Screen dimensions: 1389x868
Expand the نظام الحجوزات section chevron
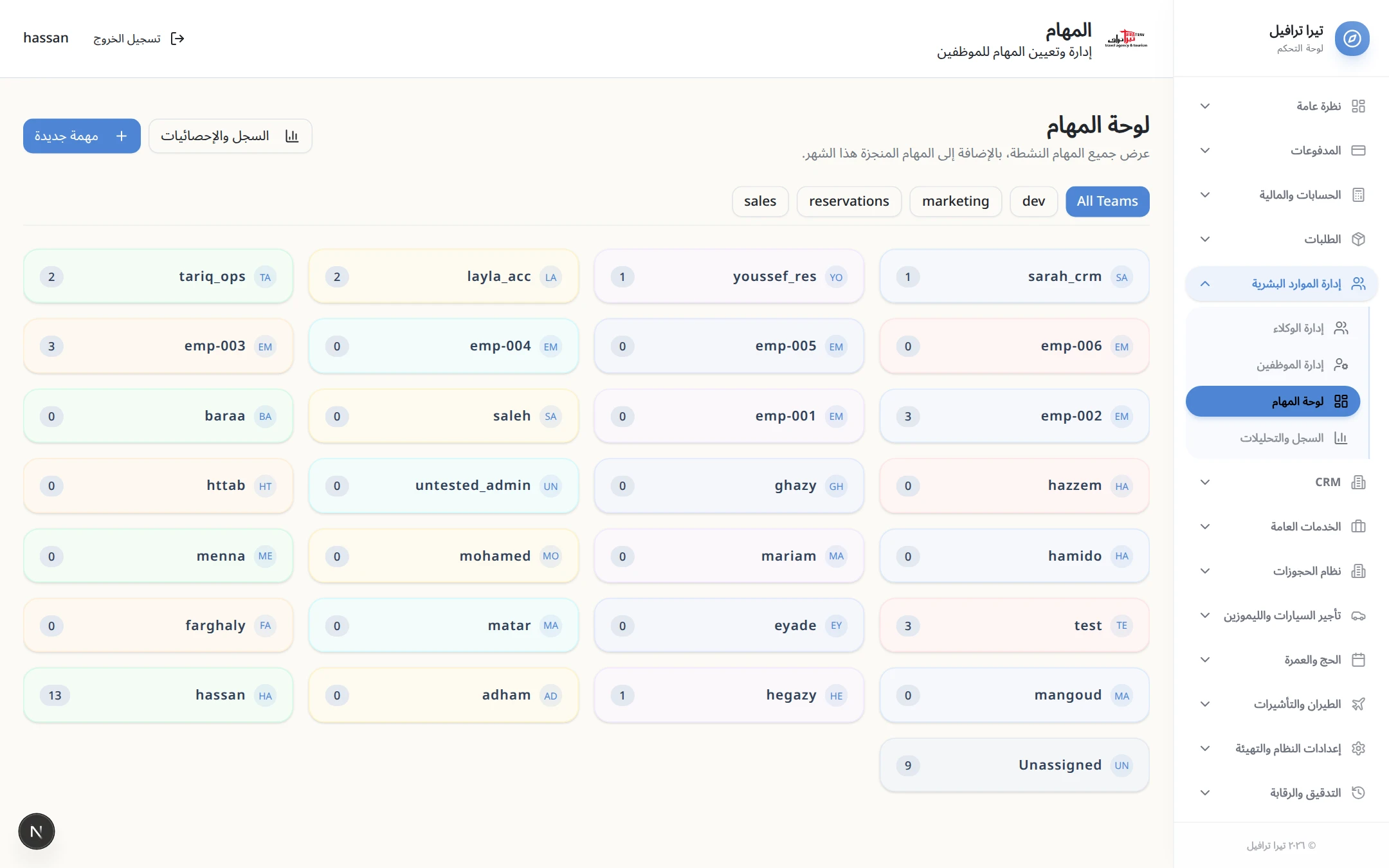(x=1205, y=571)
